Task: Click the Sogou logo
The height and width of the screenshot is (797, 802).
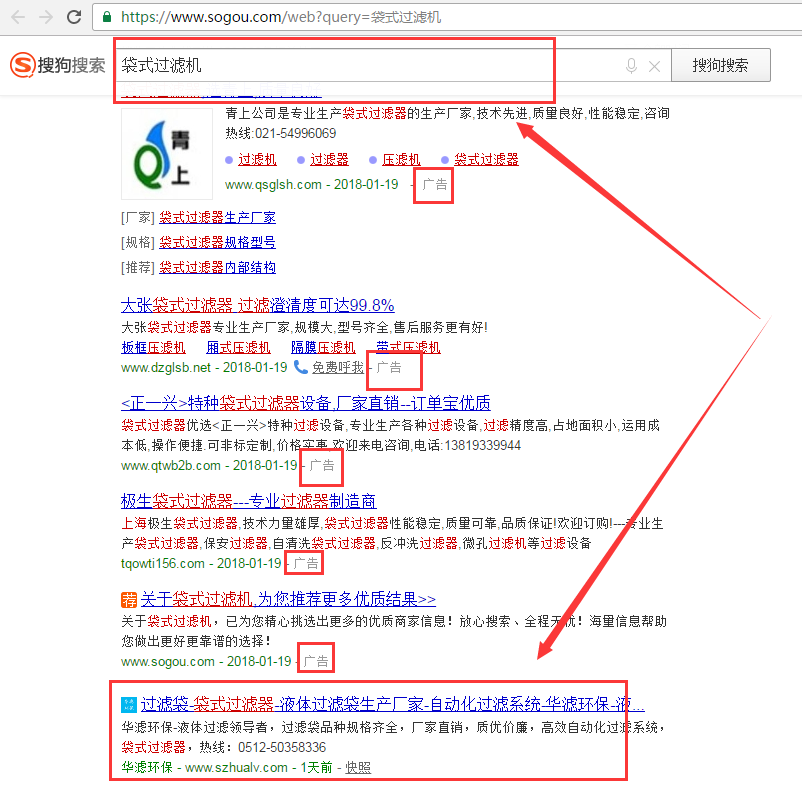Action: (57, 65)
